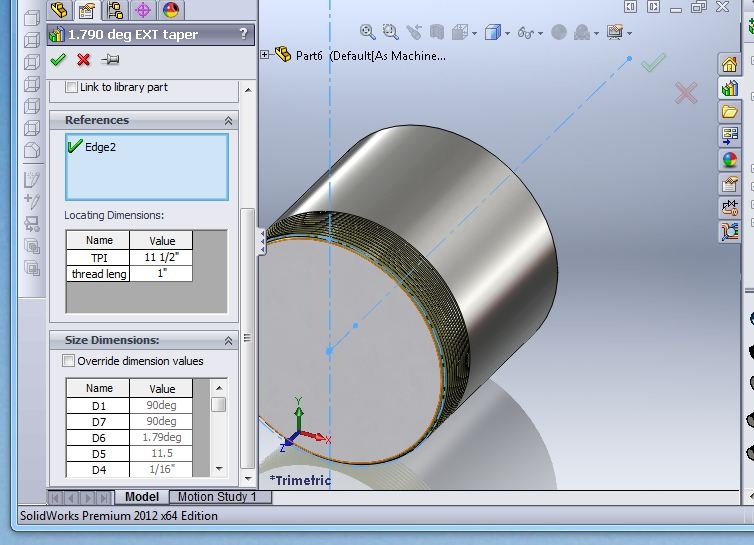
Task: Click property panel scroll up arrow
Action: click(x=248, y=90)
